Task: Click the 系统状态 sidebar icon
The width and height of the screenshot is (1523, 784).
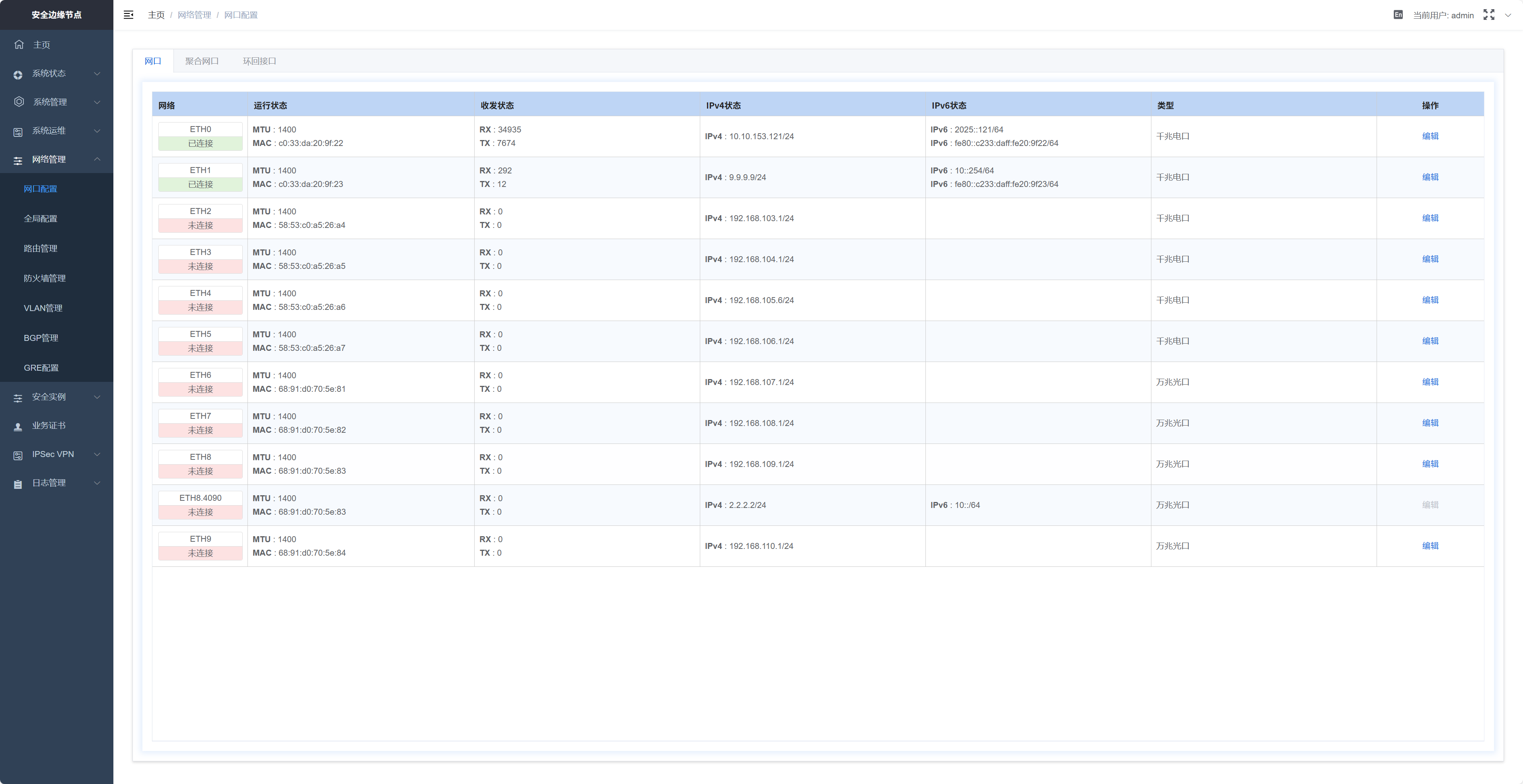Action: point(18,74)
